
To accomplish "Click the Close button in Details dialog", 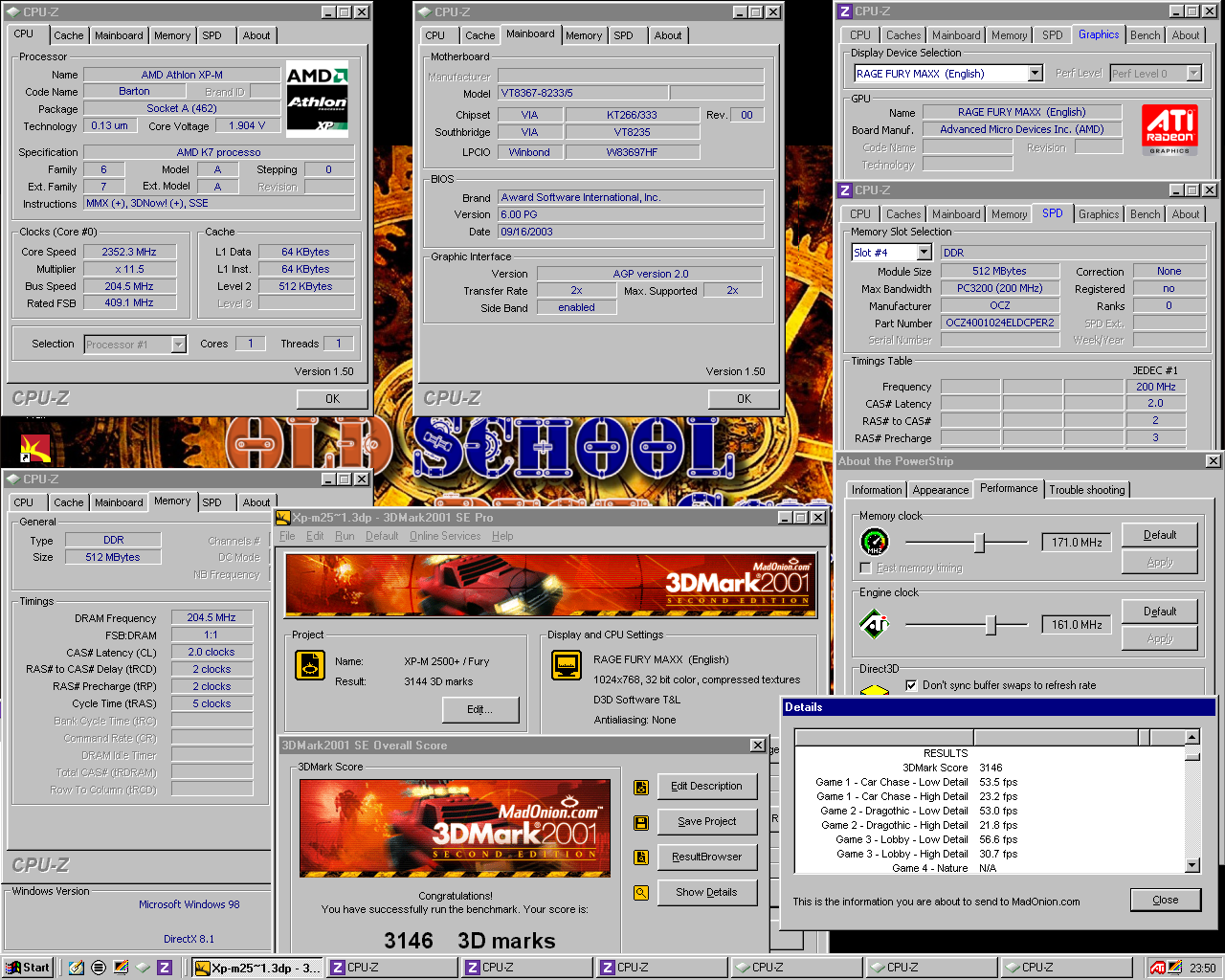I will pos(1166,901).
